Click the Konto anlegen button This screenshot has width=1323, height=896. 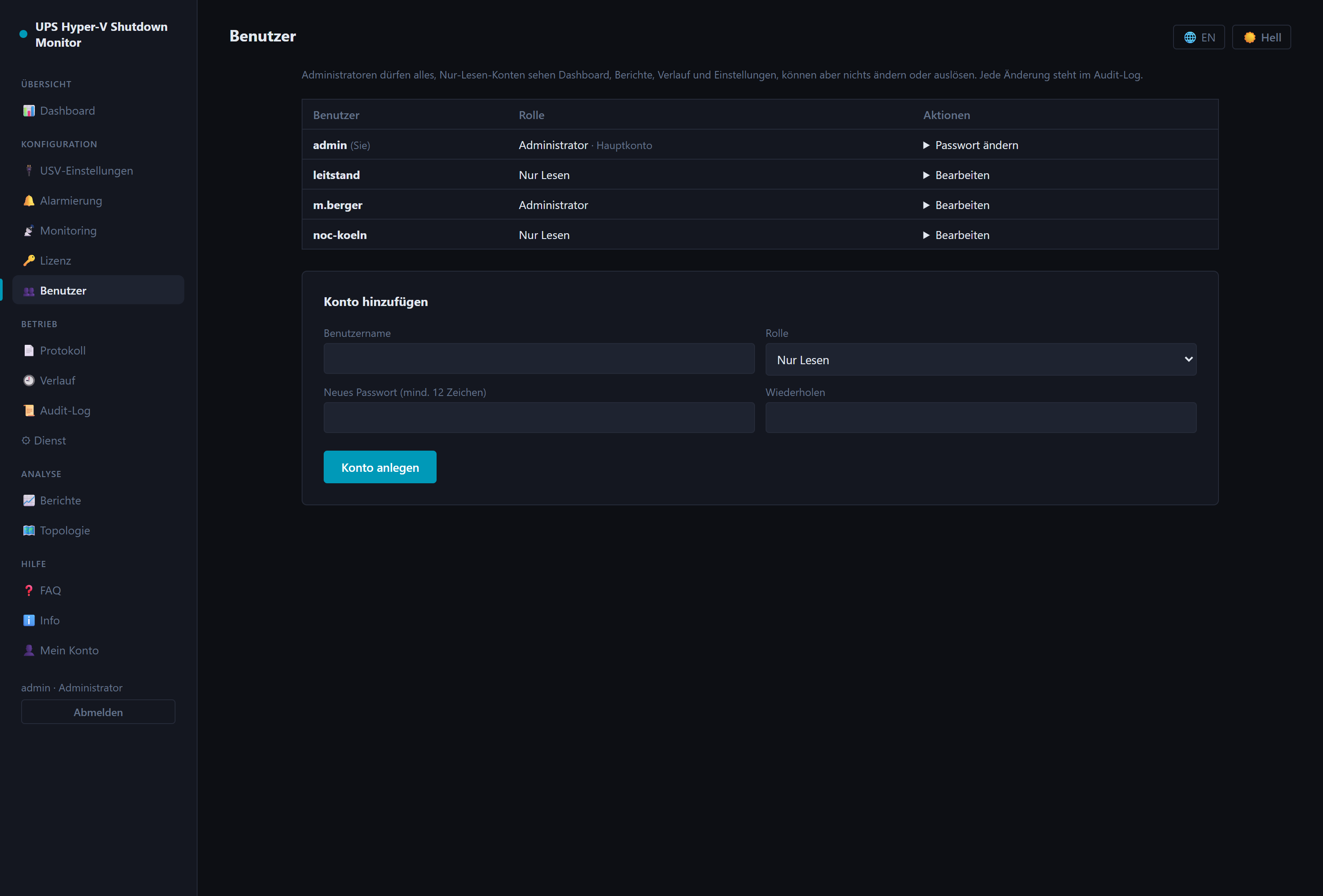[x=380, y=467]
